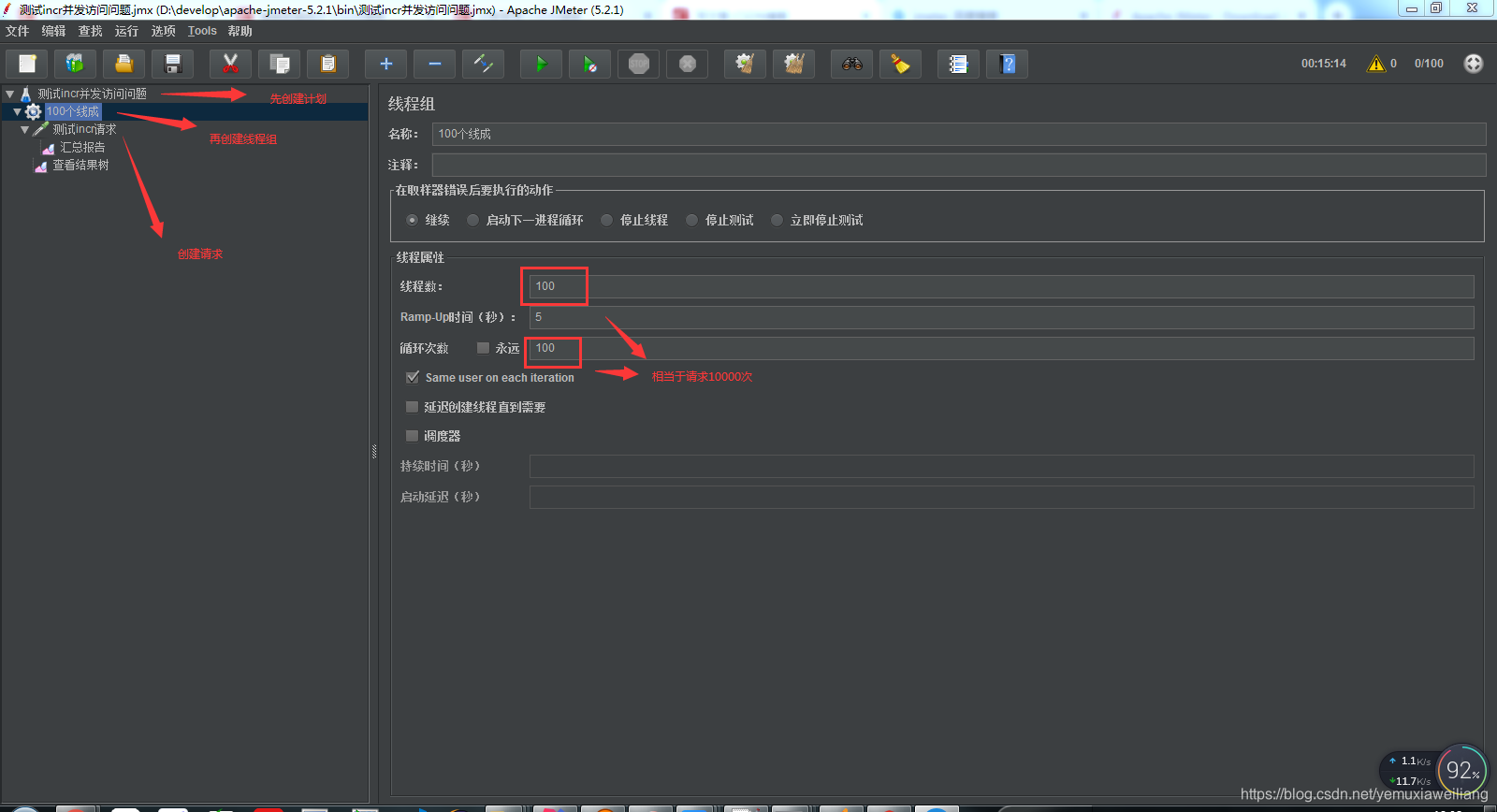This screenshot has width=1497, height=812.
Task: Click the remote engine globe icon
Action: click(x=1474, y=64)
